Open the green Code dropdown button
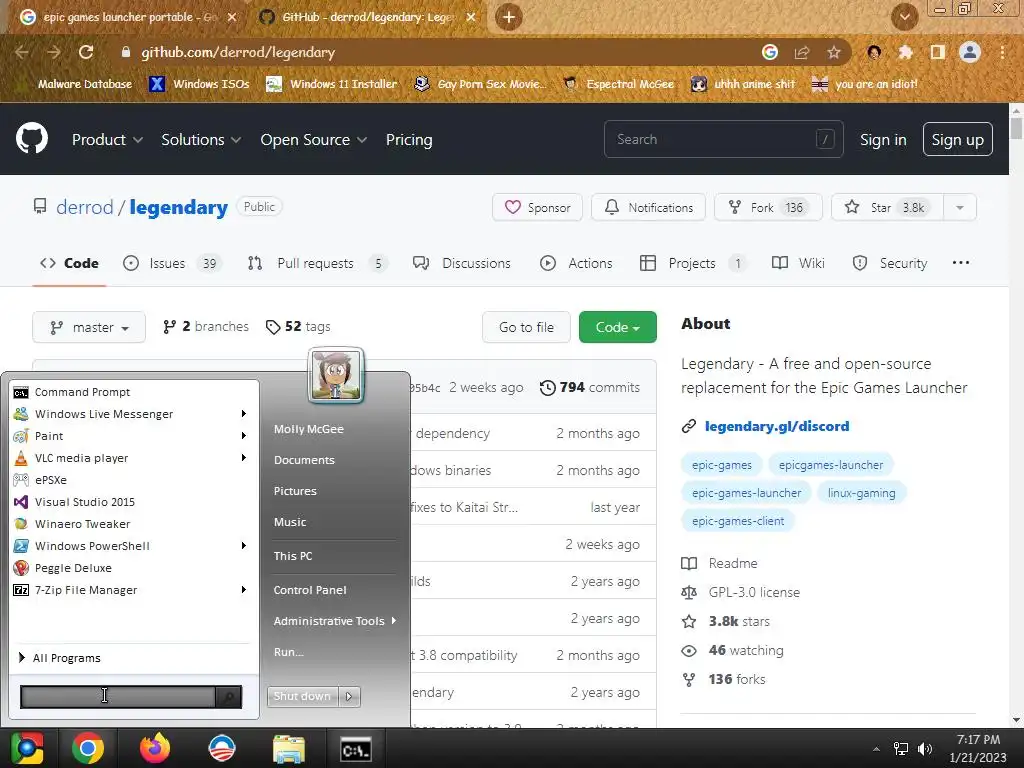 [x=618, y=327]
